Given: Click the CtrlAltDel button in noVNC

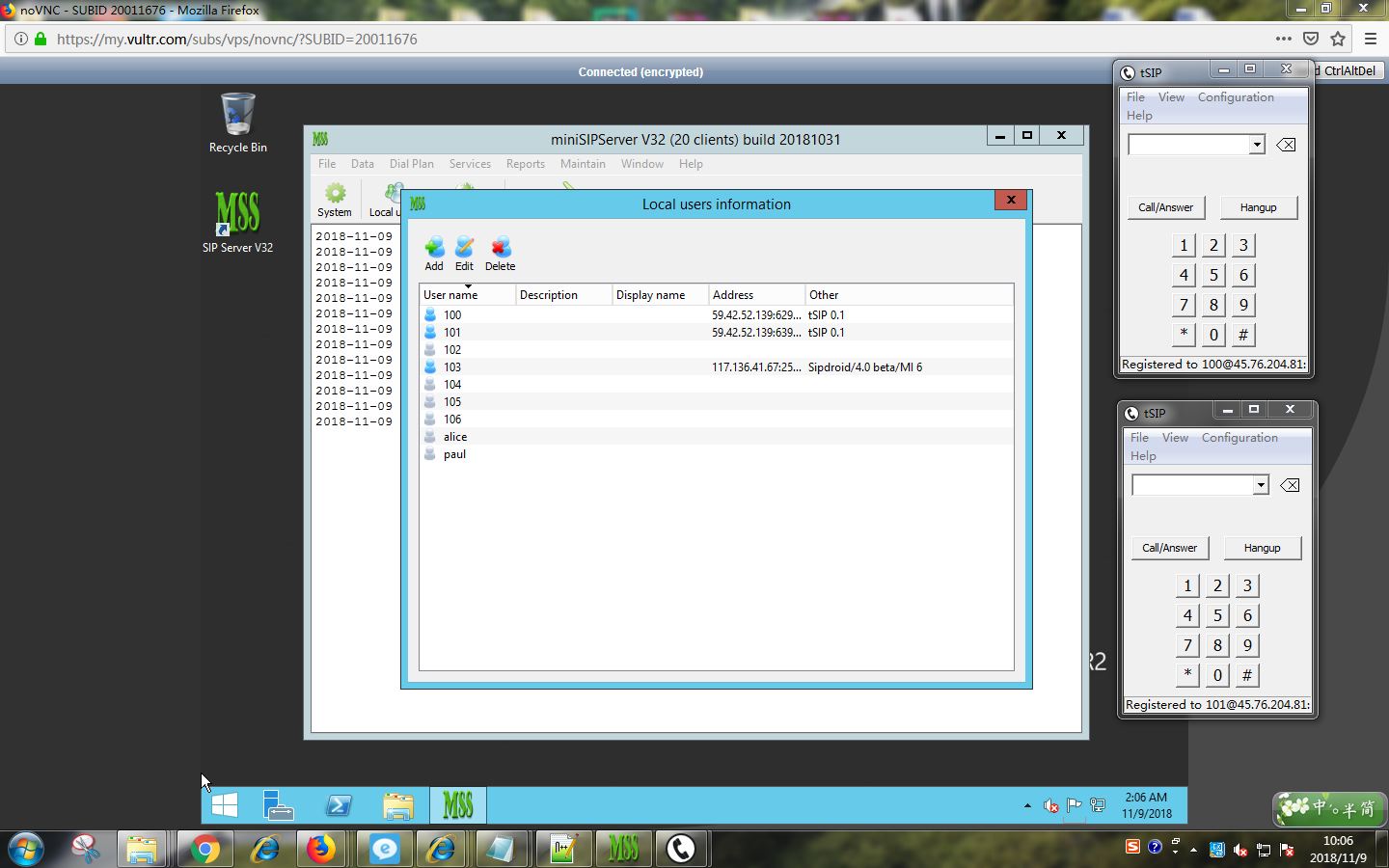Looking at the screenshot, I should [x=1348, y=70].
